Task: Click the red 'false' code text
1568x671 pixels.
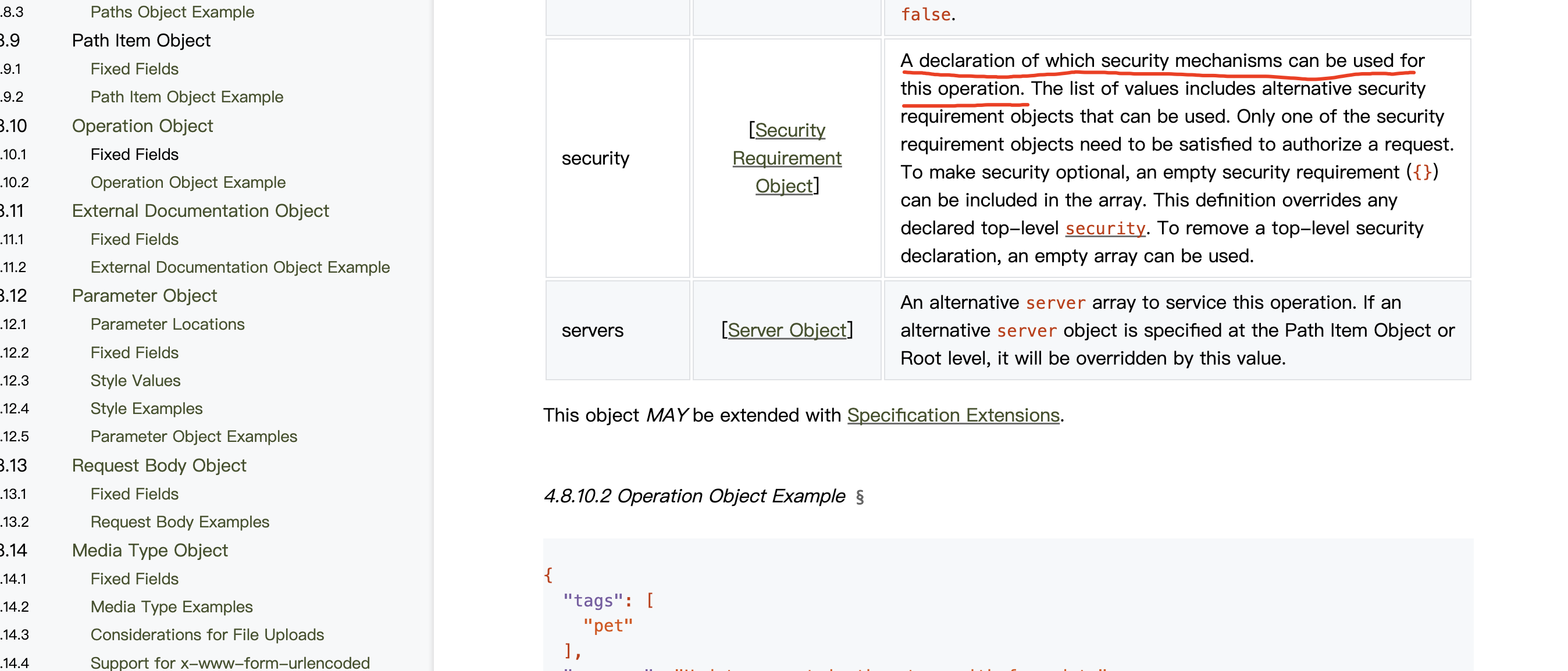Action: click(x=925, y=14)
